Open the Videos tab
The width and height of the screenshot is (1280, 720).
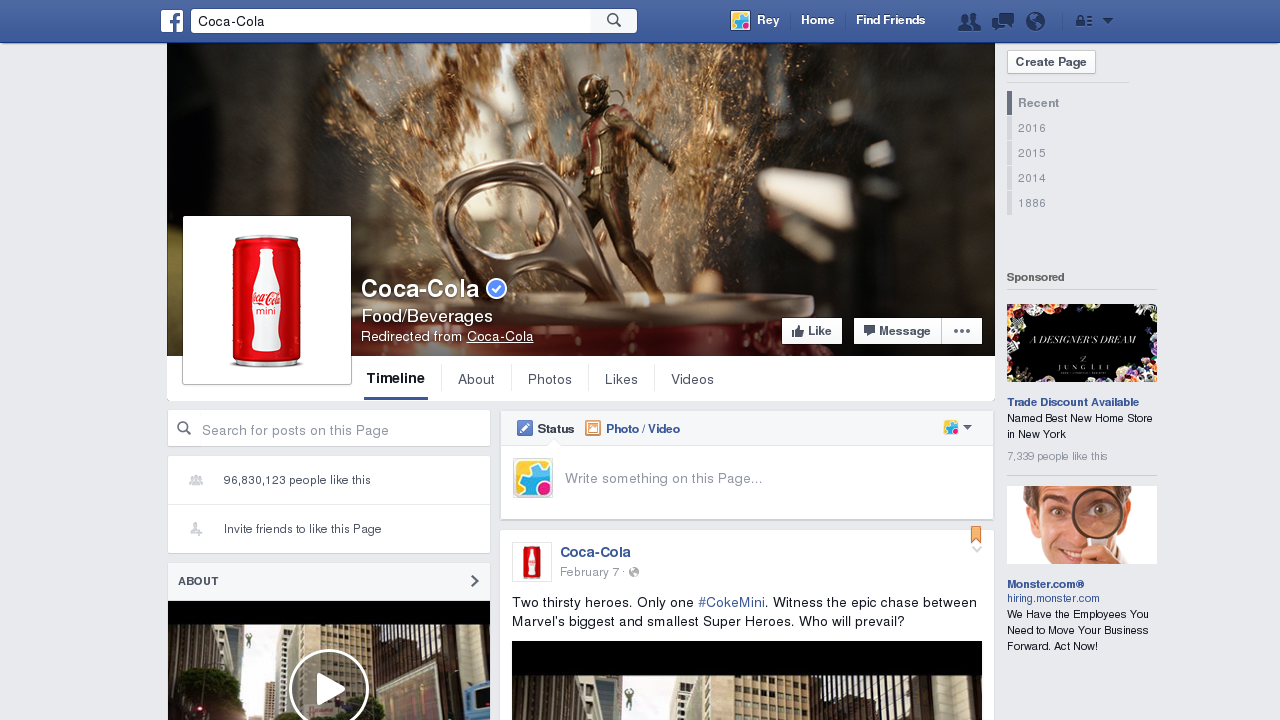click(x=692, y=379)
